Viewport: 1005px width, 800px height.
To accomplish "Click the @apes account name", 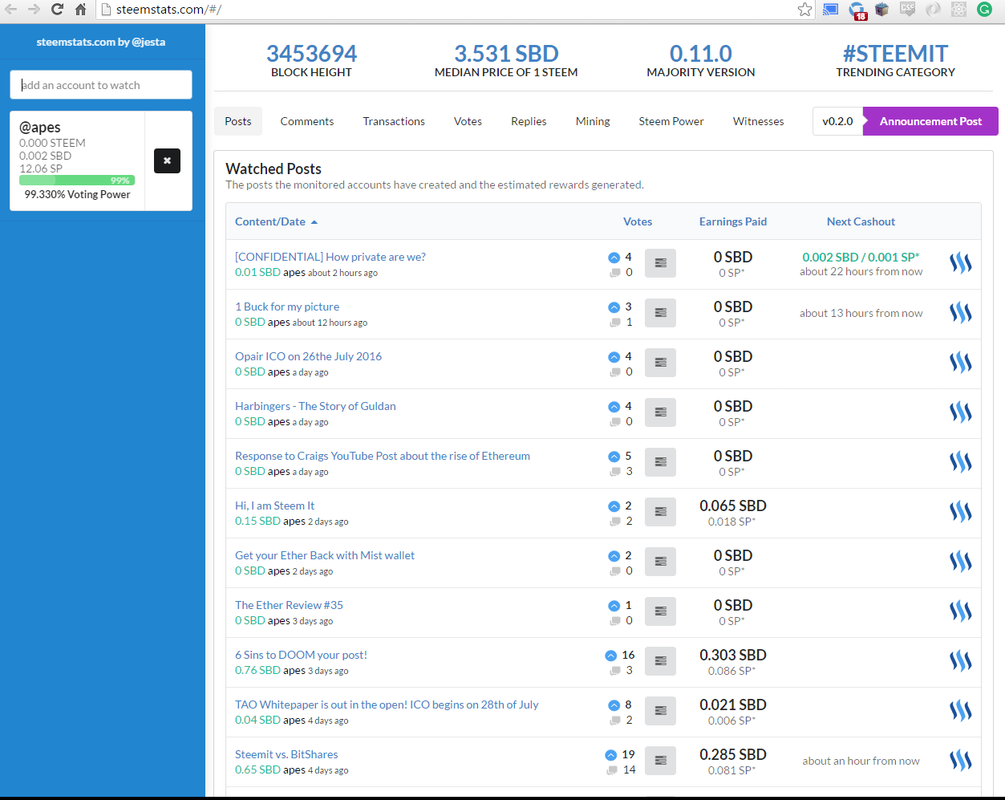I will tap(40, 127).
